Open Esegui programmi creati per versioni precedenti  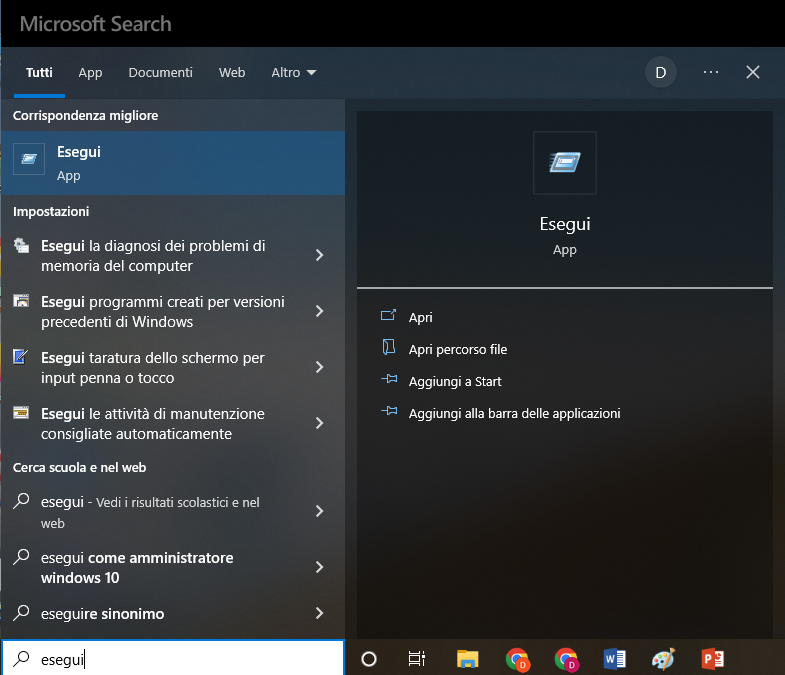163,311
